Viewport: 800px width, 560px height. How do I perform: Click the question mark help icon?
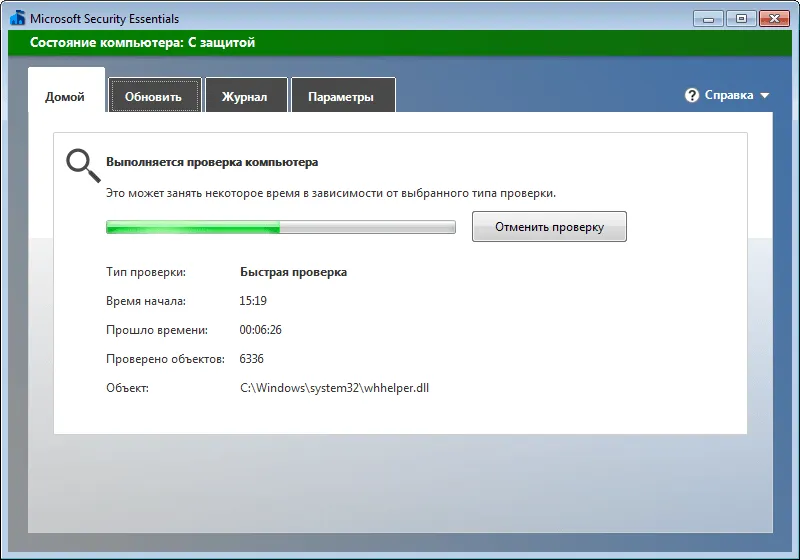(x=692, y=95)
